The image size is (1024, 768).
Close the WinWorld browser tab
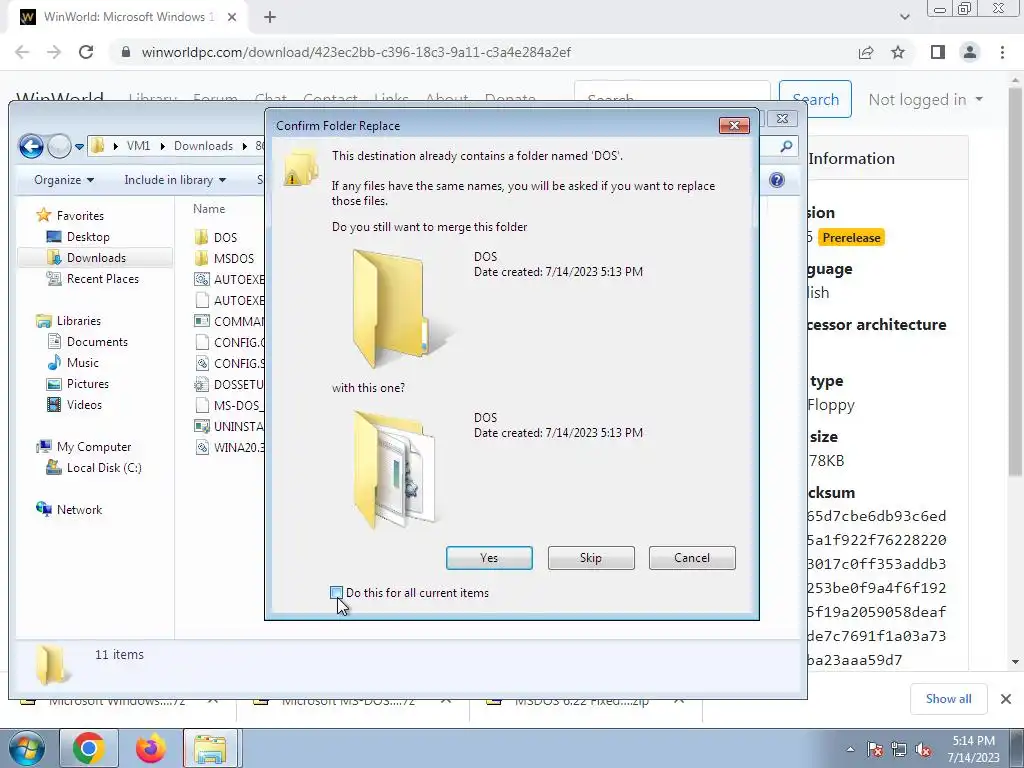[232, 17]
